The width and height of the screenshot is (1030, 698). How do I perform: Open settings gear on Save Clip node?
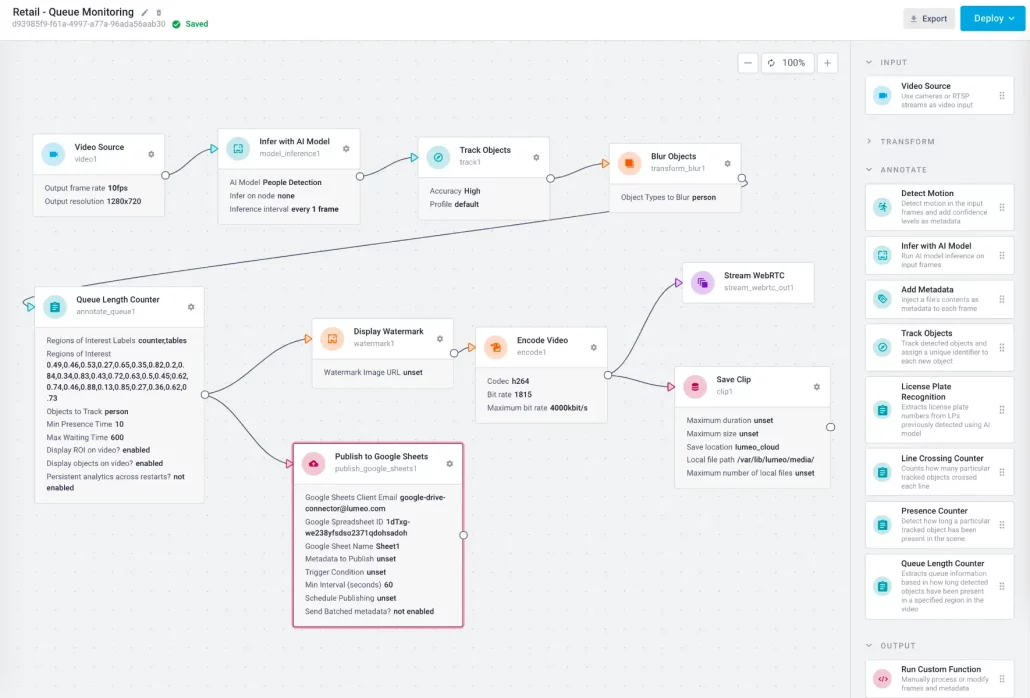(816, 386)
